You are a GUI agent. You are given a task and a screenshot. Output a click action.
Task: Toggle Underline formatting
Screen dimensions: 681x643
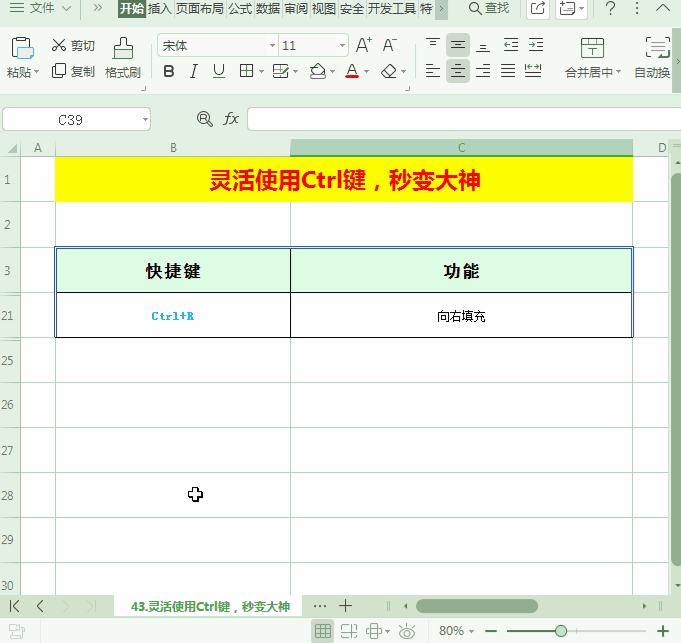tap(219, 71)
